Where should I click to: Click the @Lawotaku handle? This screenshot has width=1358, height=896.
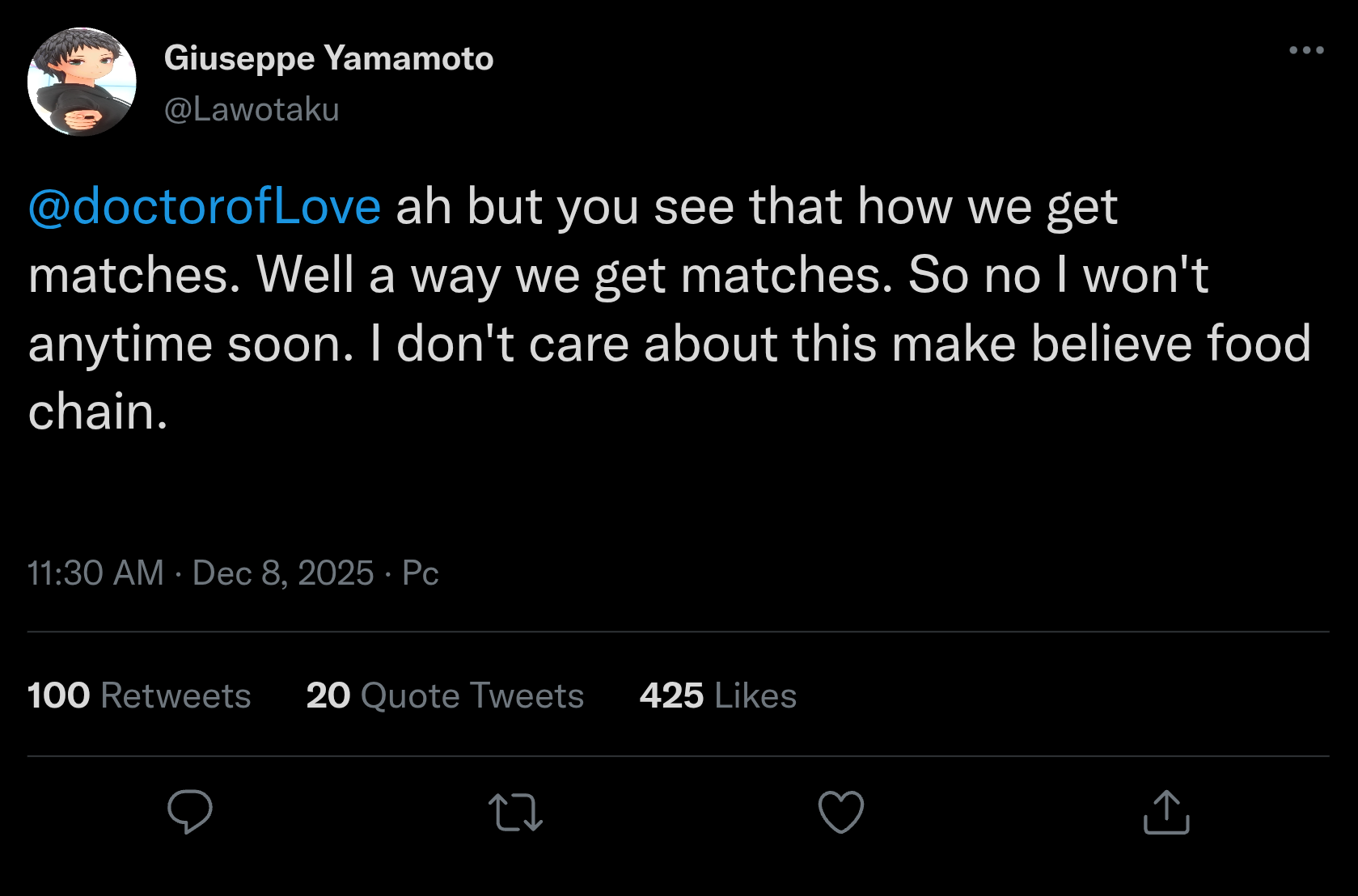click(x=252, y=109)
